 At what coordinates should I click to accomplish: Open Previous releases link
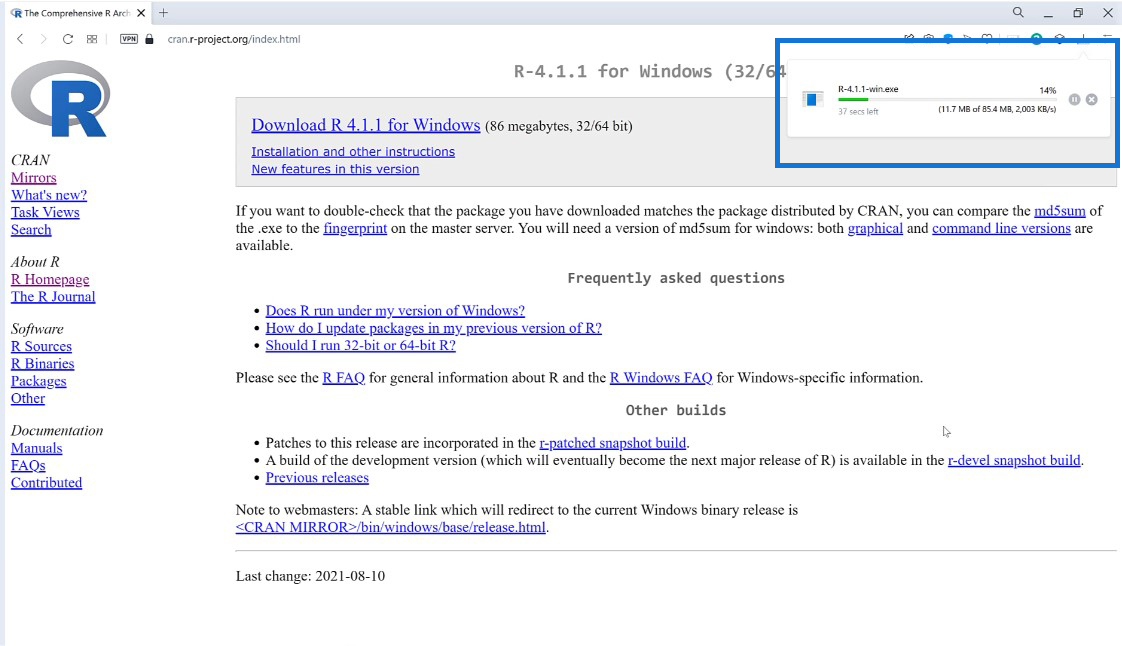tap(317, 477)
